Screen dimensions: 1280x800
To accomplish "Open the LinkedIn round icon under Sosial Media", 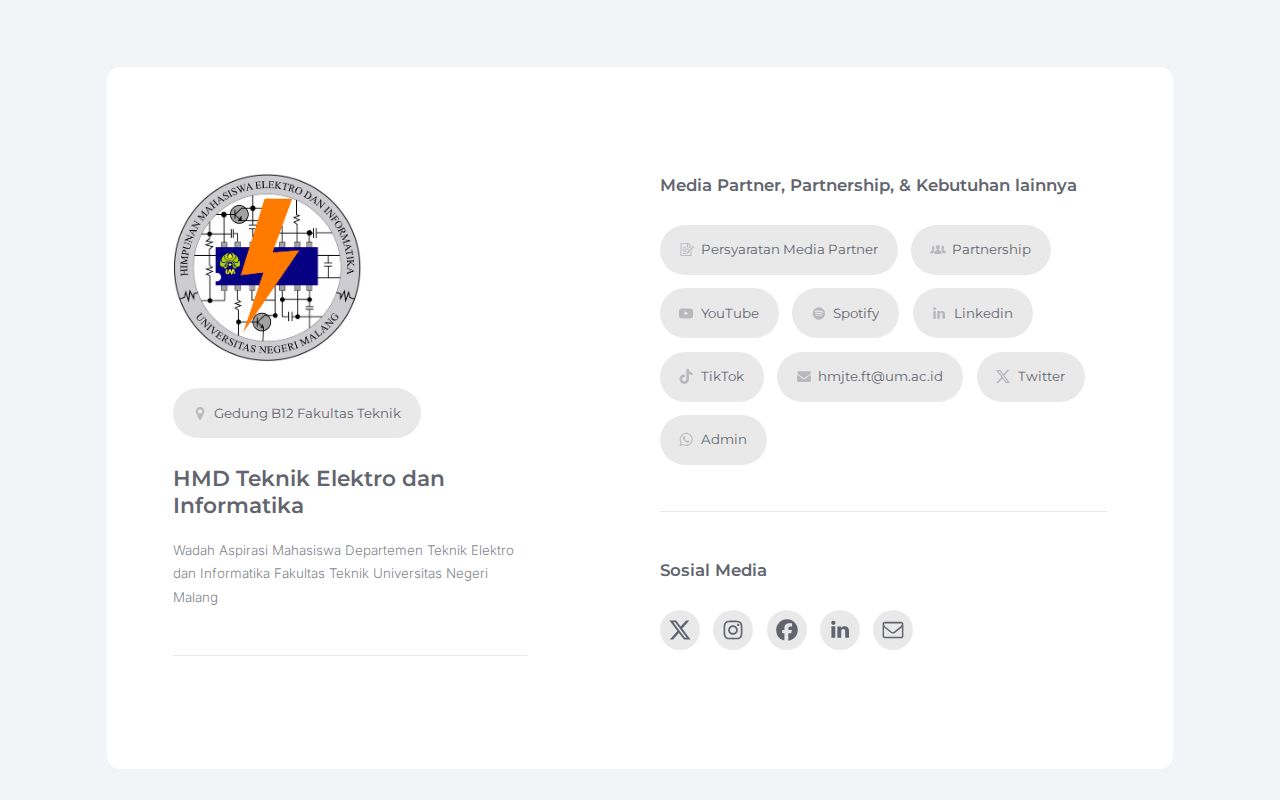I will click(840, 630).
